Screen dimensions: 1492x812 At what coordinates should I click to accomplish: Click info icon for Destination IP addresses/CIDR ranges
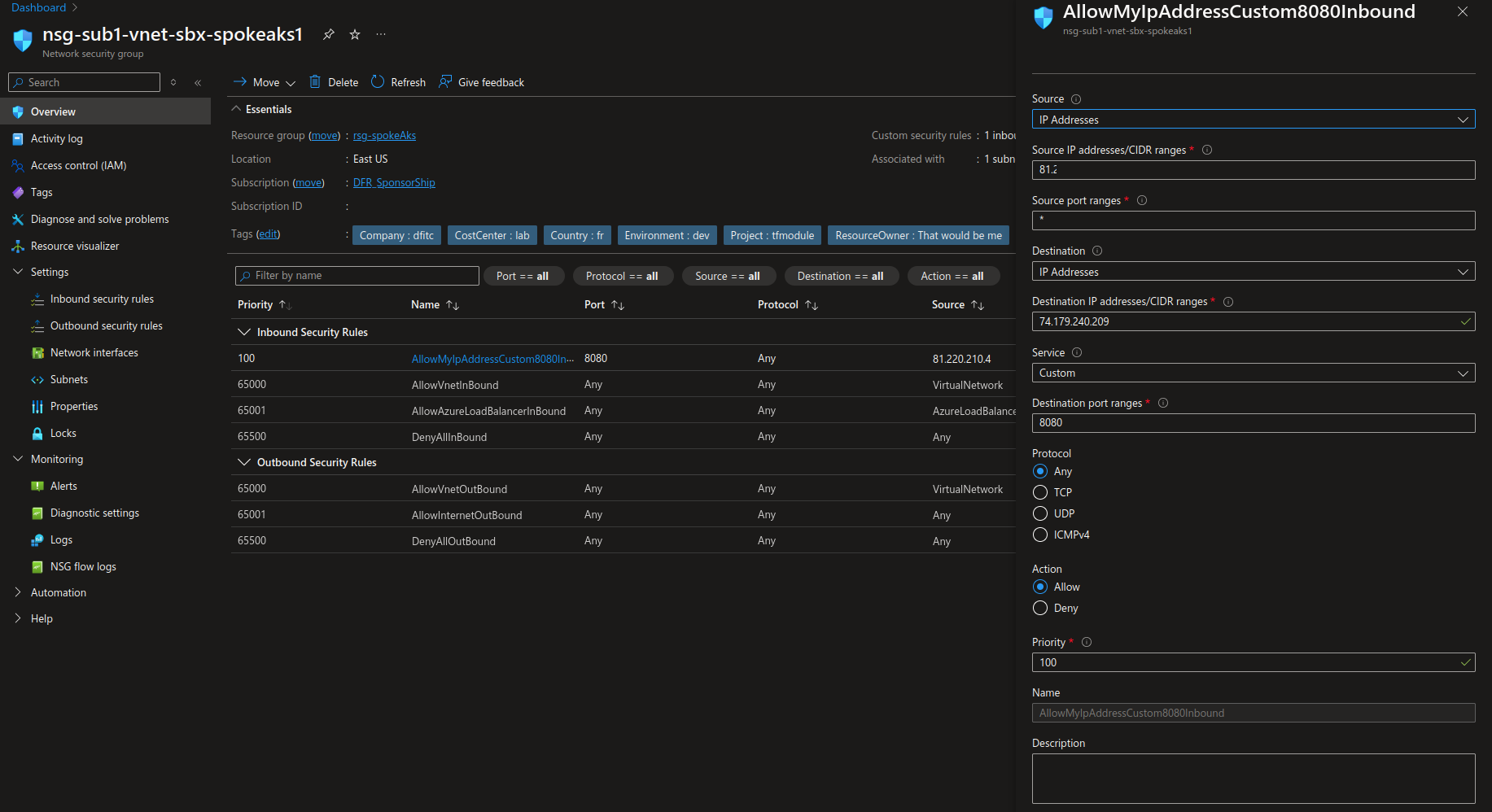pyautogui.click(x=1228, y=301)
